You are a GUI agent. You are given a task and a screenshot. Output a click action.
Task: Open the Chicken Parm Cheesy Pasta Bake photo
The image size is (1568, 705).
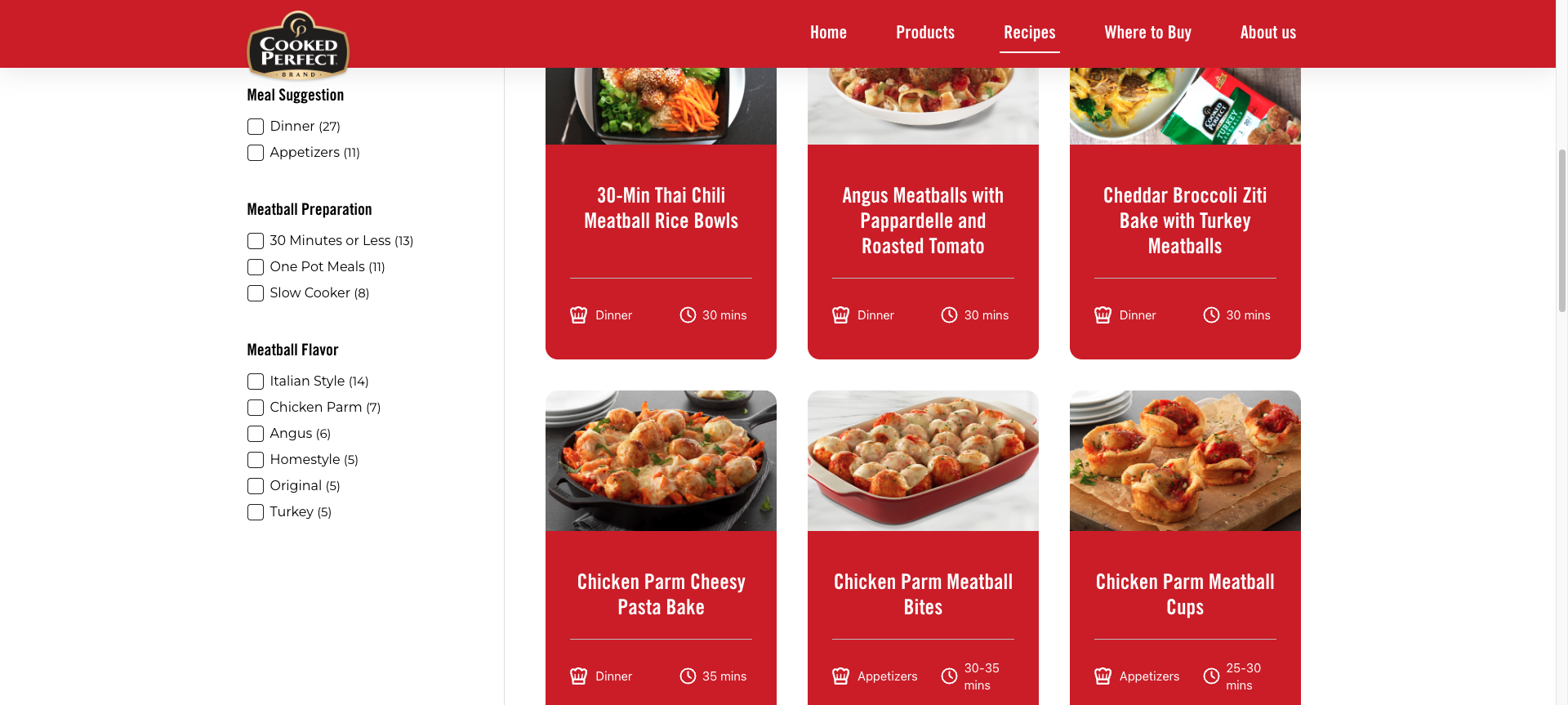[x=661, y=461]
